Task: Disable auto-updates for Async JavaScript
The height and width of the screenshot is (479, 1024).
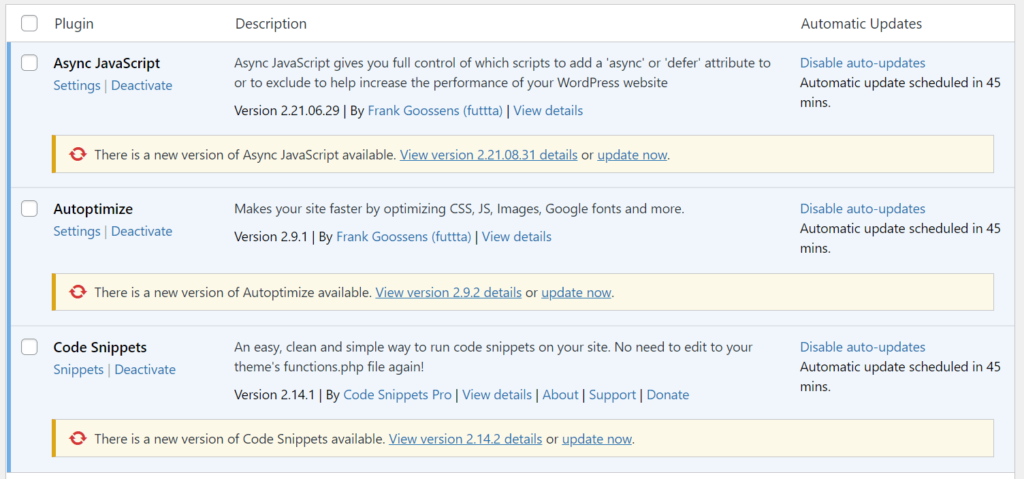Action: click(x=862, y=63)
